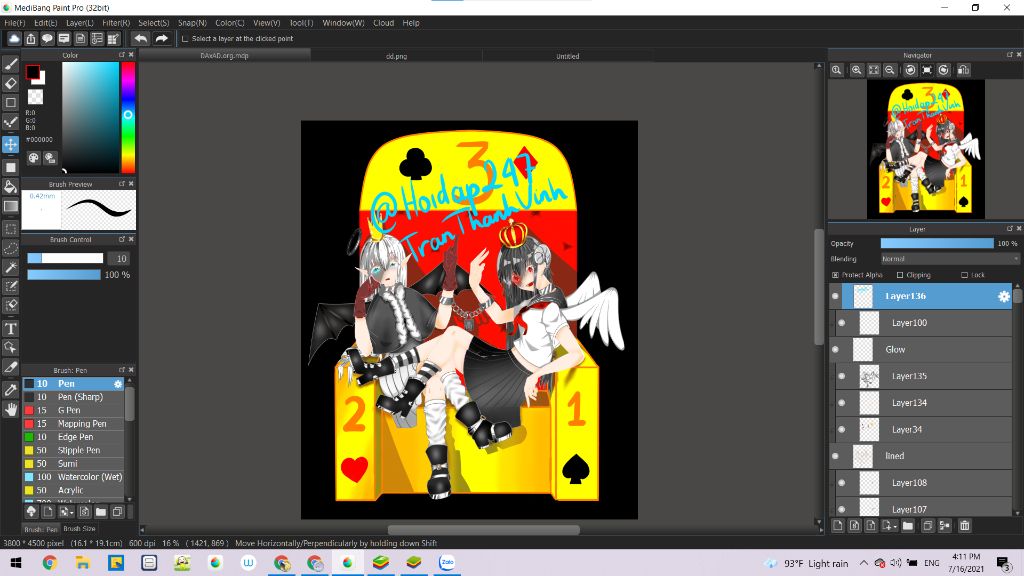Open Cloud menu
Viewport: 1024px width, 576px height.
[383, 23]
